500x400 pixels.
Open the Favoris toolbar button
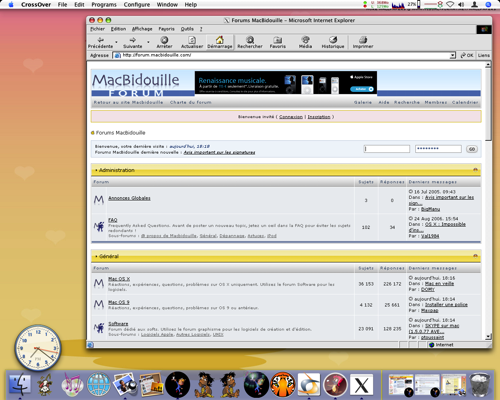click(278, 42)
